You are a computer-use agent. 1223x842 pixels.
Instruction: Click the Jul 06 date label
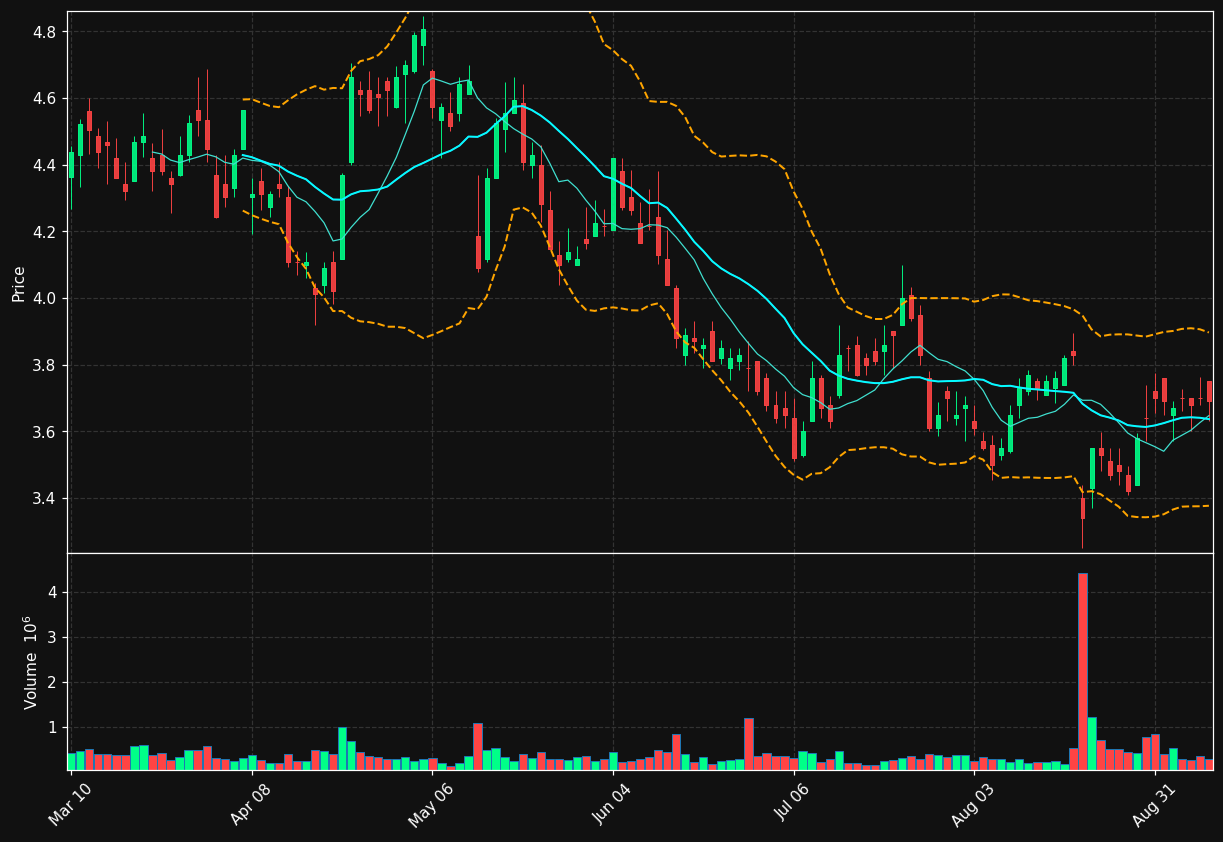793,803
